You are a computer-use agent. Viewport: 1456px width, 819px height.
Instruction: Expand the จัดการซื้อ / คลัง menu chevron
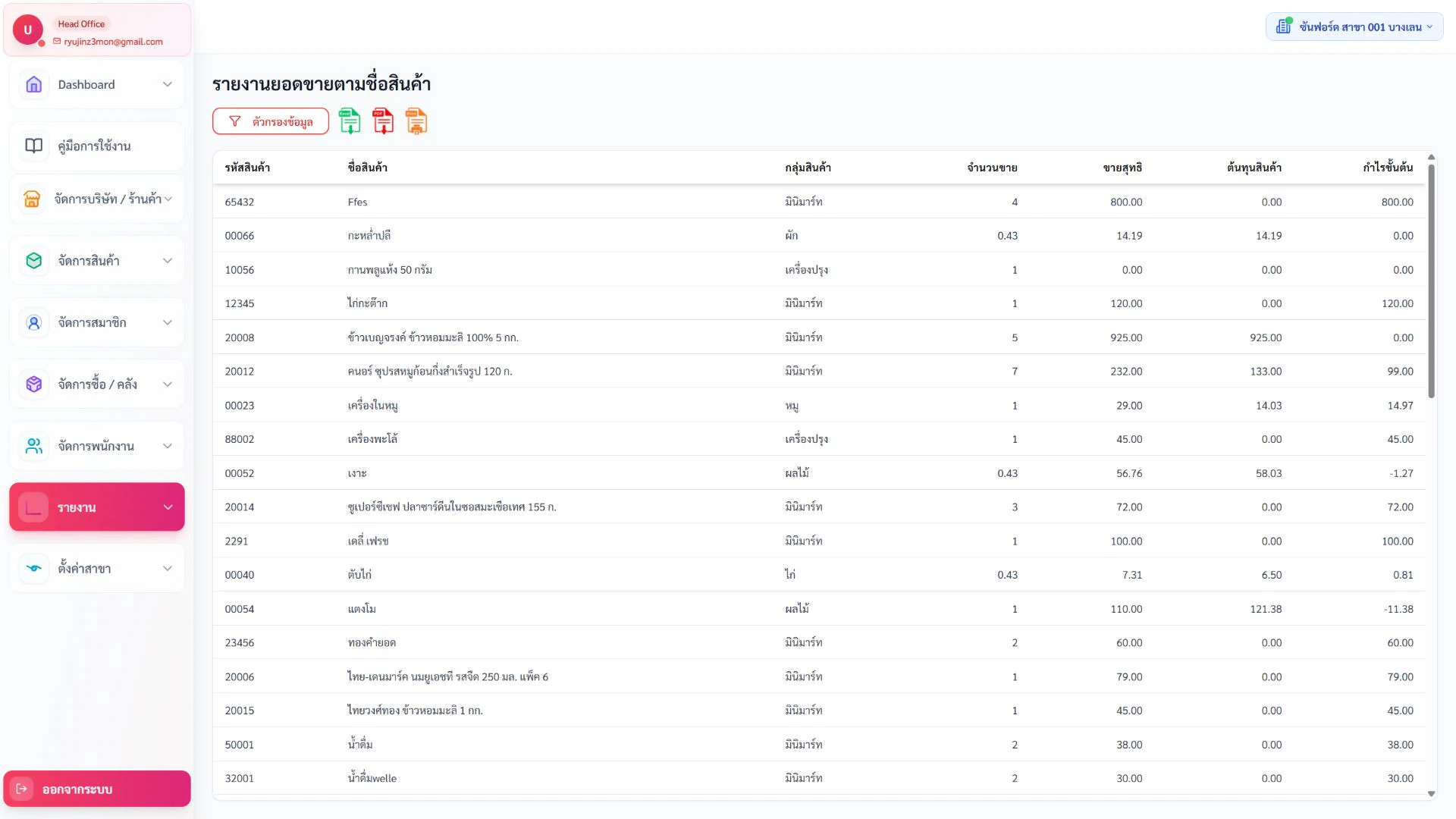coord(168,384)
